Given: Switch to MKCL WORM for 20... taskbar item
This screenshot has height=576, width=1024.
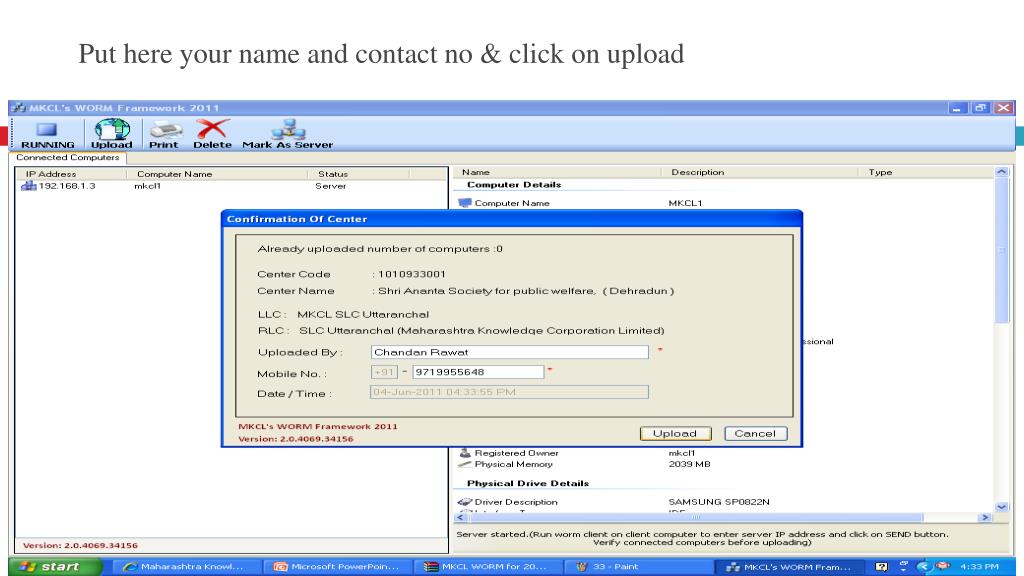Looking at the screenshot, I should click(487, 566).
